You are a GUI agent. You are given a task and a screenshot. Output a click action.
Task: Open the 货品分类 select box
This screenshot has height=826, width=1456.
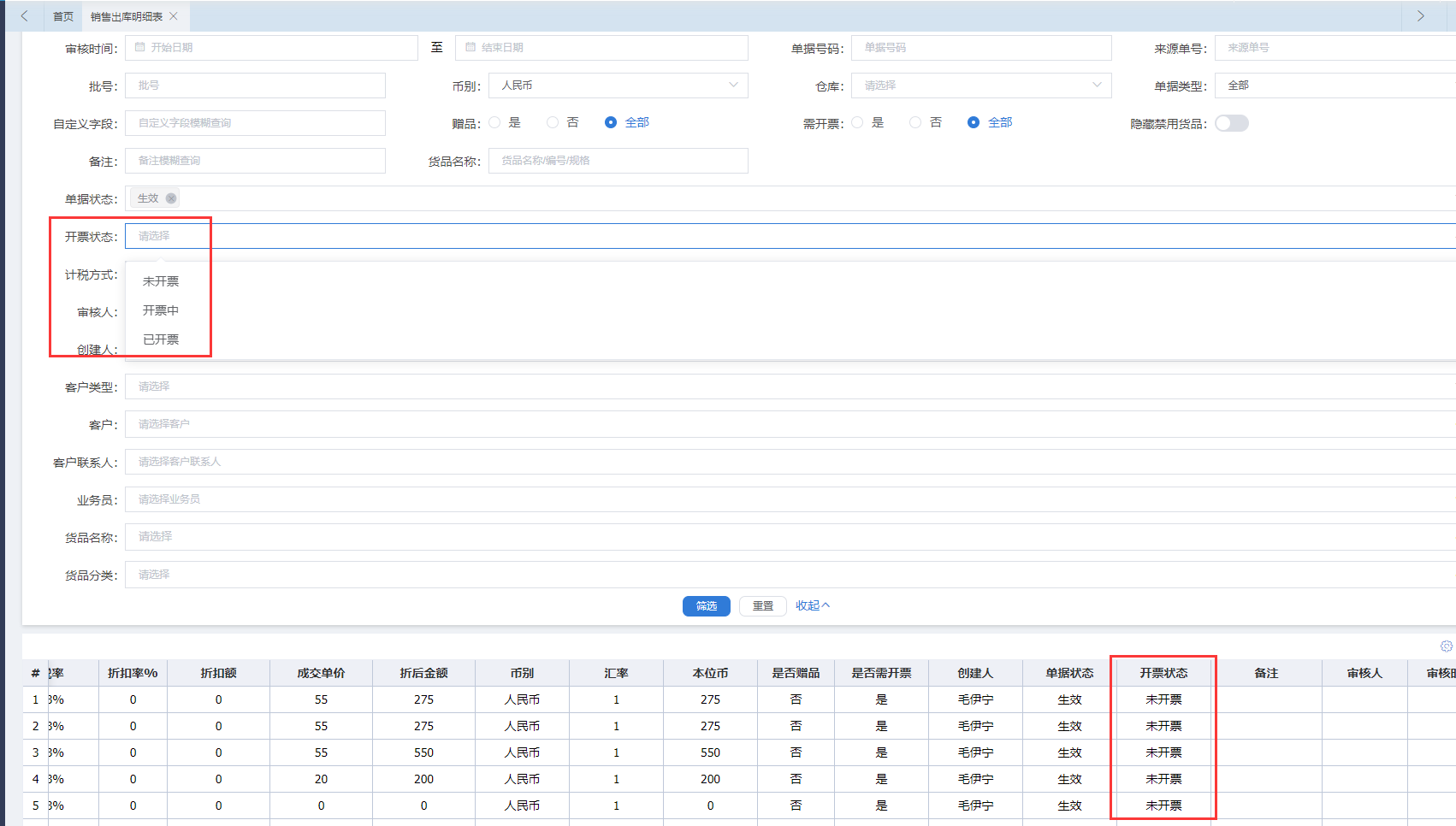(790, 575)
